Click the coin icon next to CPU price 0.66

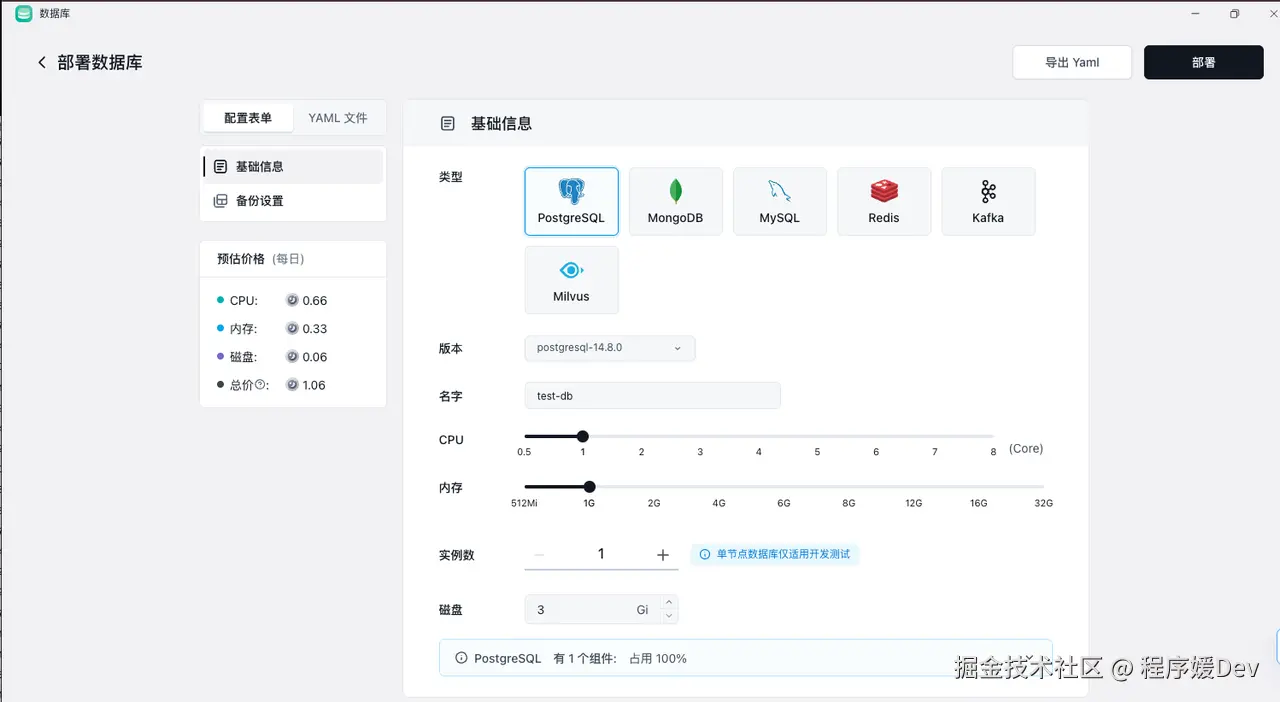[x=292, y=300]
